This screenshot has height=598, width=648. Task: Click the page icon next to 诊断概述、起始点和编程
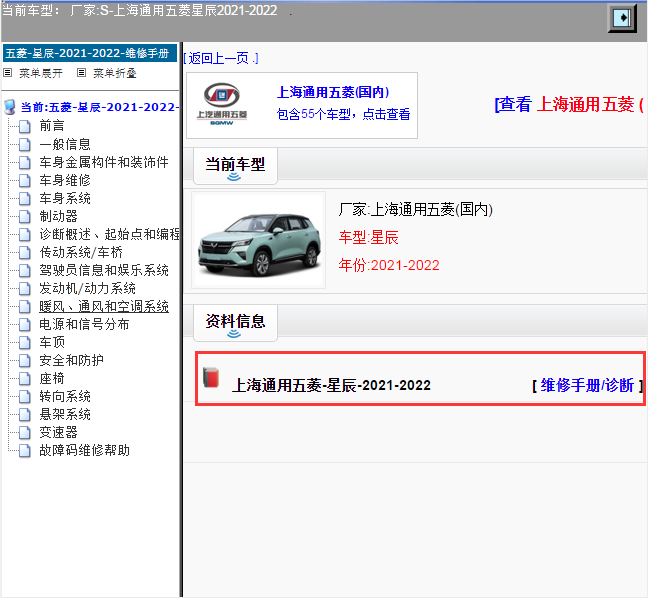25,234
